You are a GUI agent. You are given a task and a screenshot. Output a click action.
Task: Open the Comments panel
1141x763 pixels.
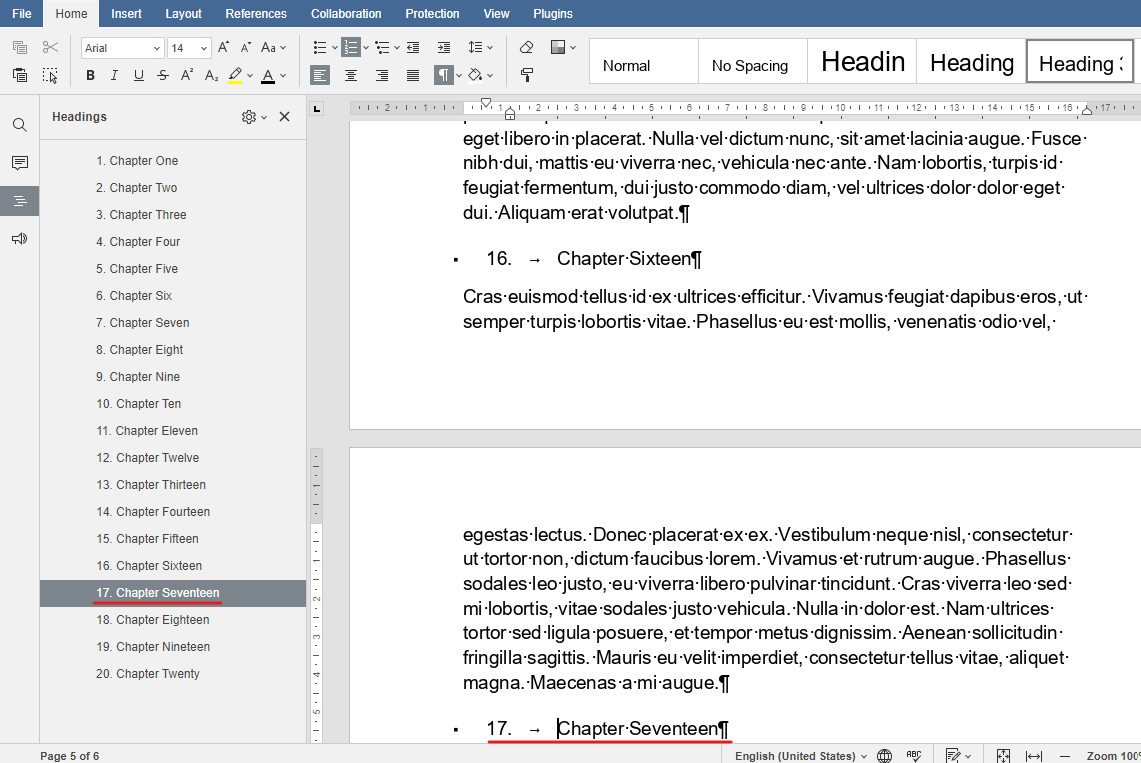coord(20,162)
